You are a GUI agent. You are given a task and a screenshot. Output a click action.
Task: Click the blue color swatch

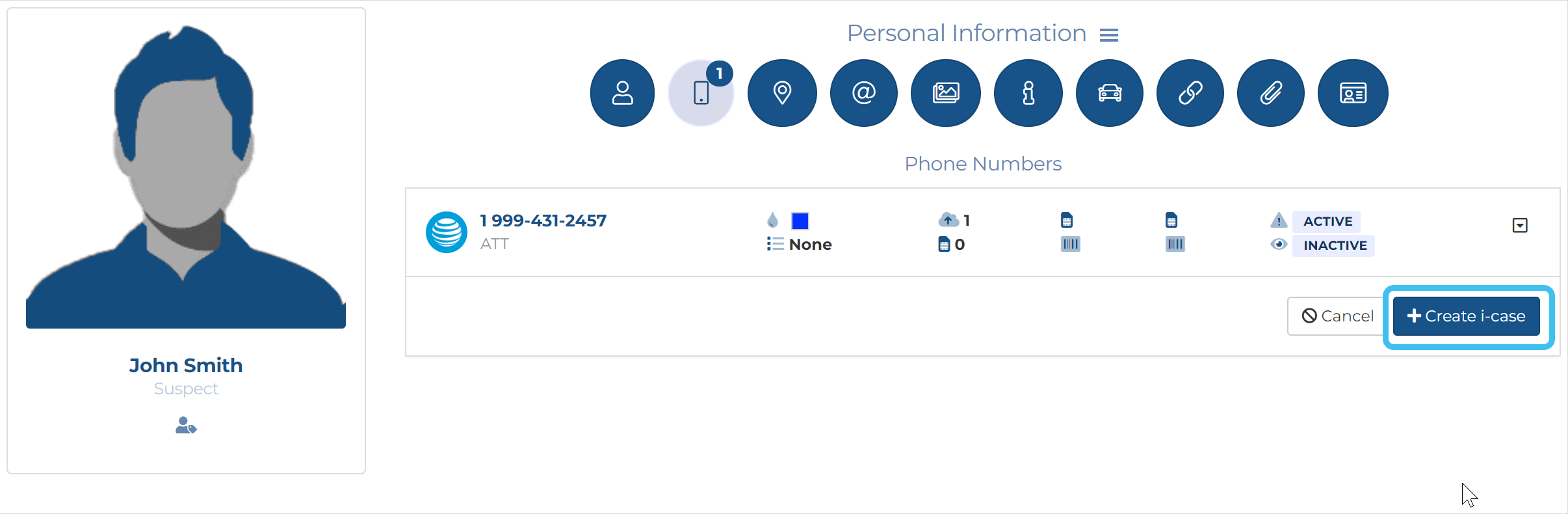(800, 221)
